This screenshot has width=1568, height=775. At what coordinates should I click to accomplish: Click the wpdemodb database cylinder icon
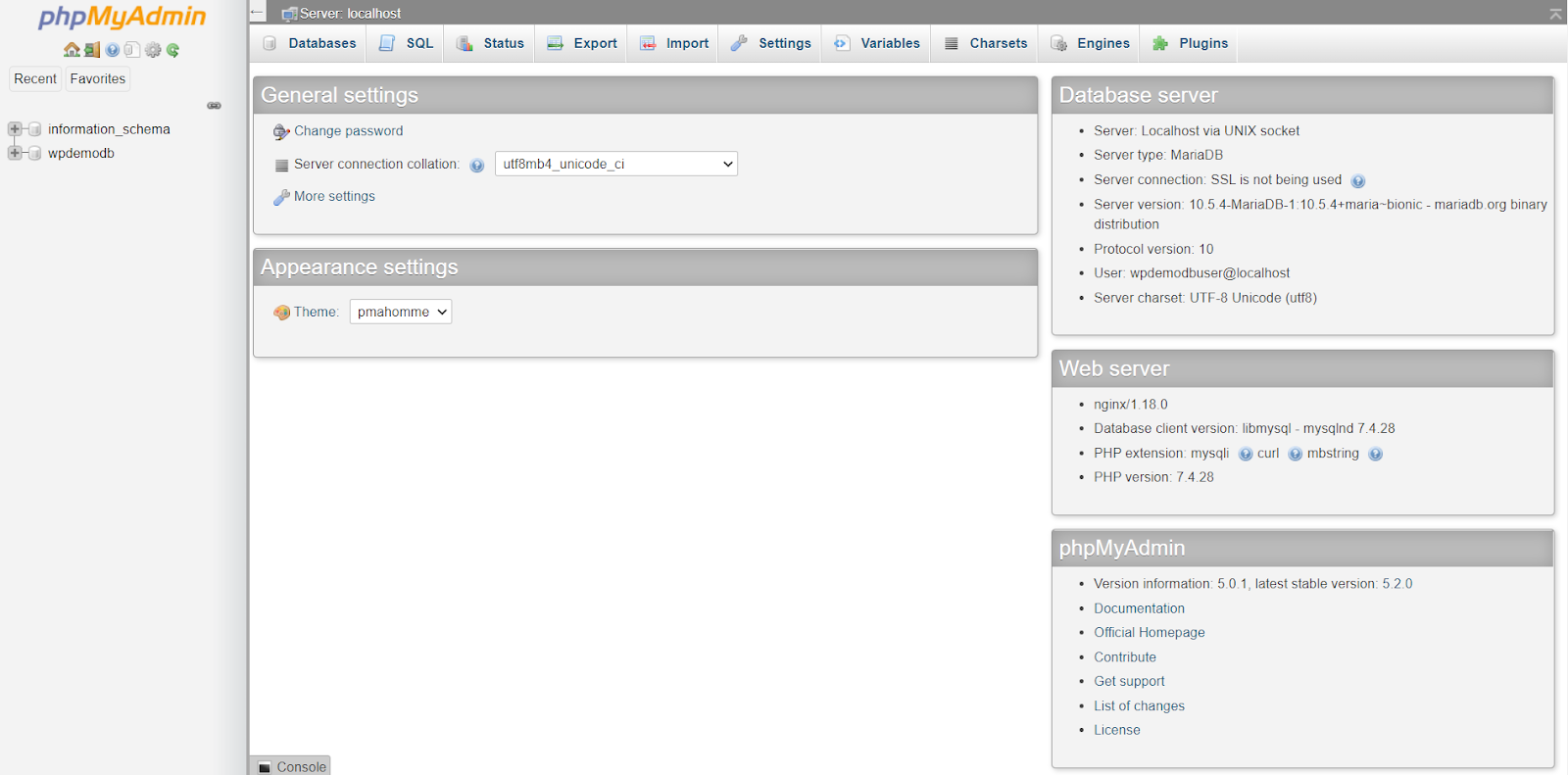pos(34,153)
